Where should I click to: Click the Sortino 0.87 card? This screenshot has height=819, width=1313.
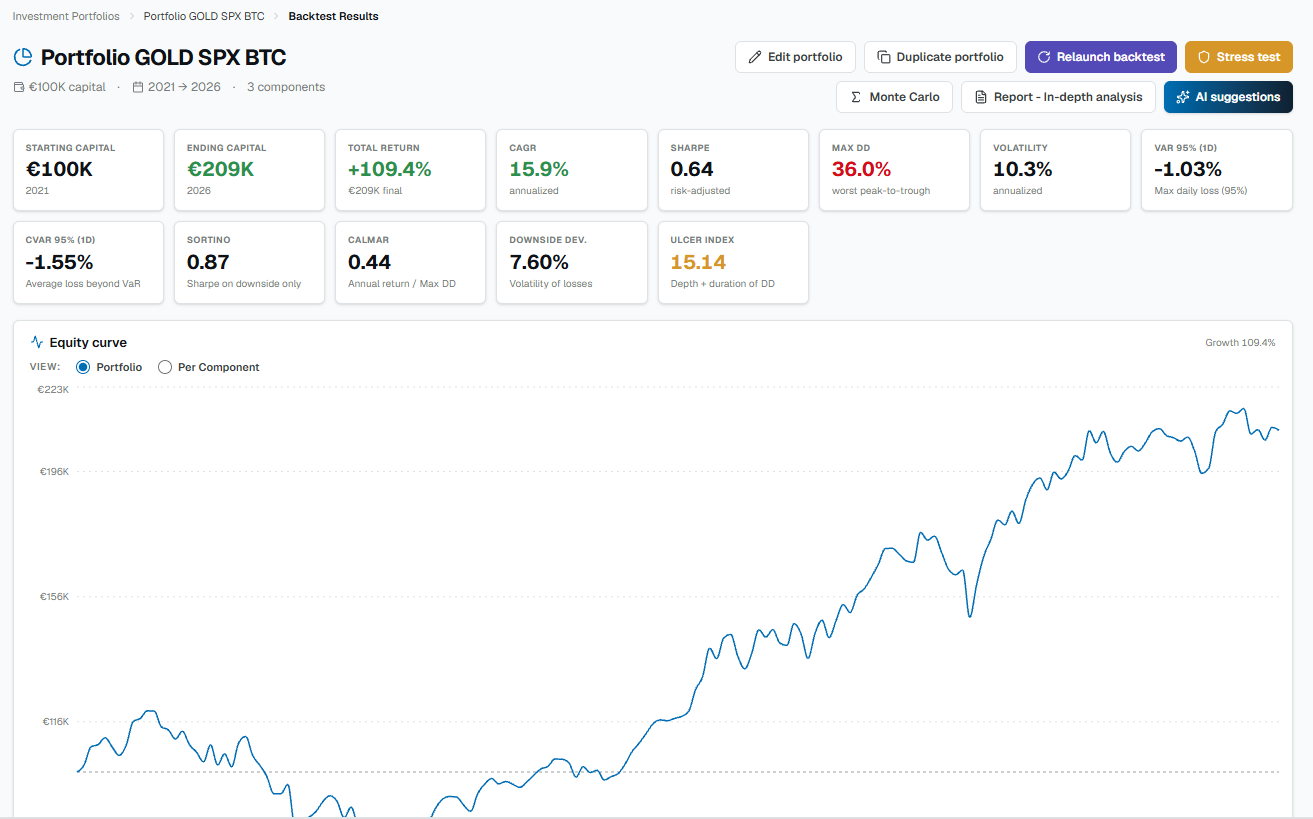coord(249,263)
